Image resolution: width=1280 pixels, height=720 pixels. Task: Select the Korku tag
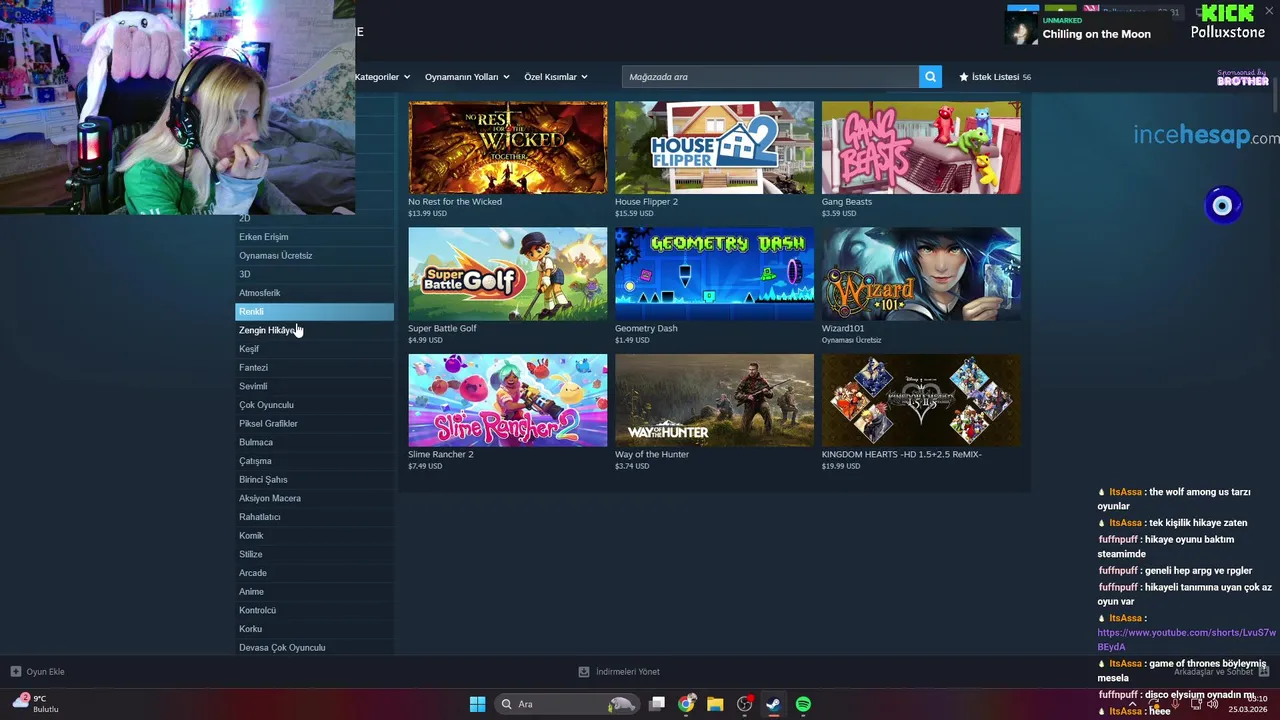[x=314, y=629]
